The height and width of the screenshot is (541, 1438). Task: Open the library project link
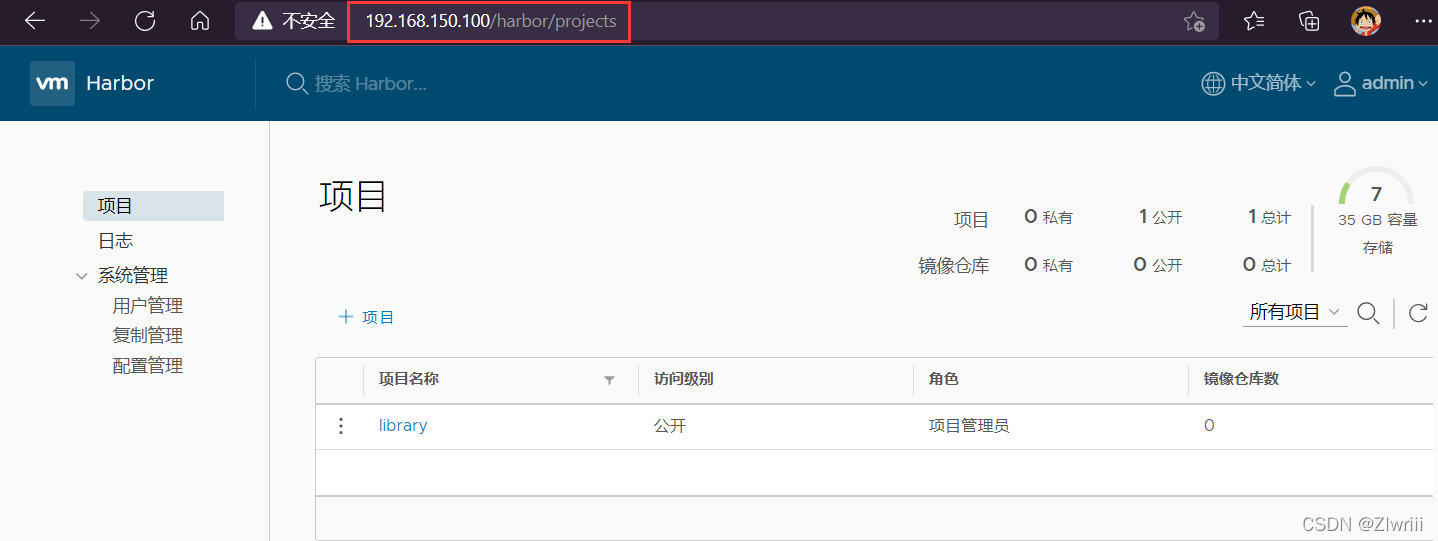click(x=403, y=426)
